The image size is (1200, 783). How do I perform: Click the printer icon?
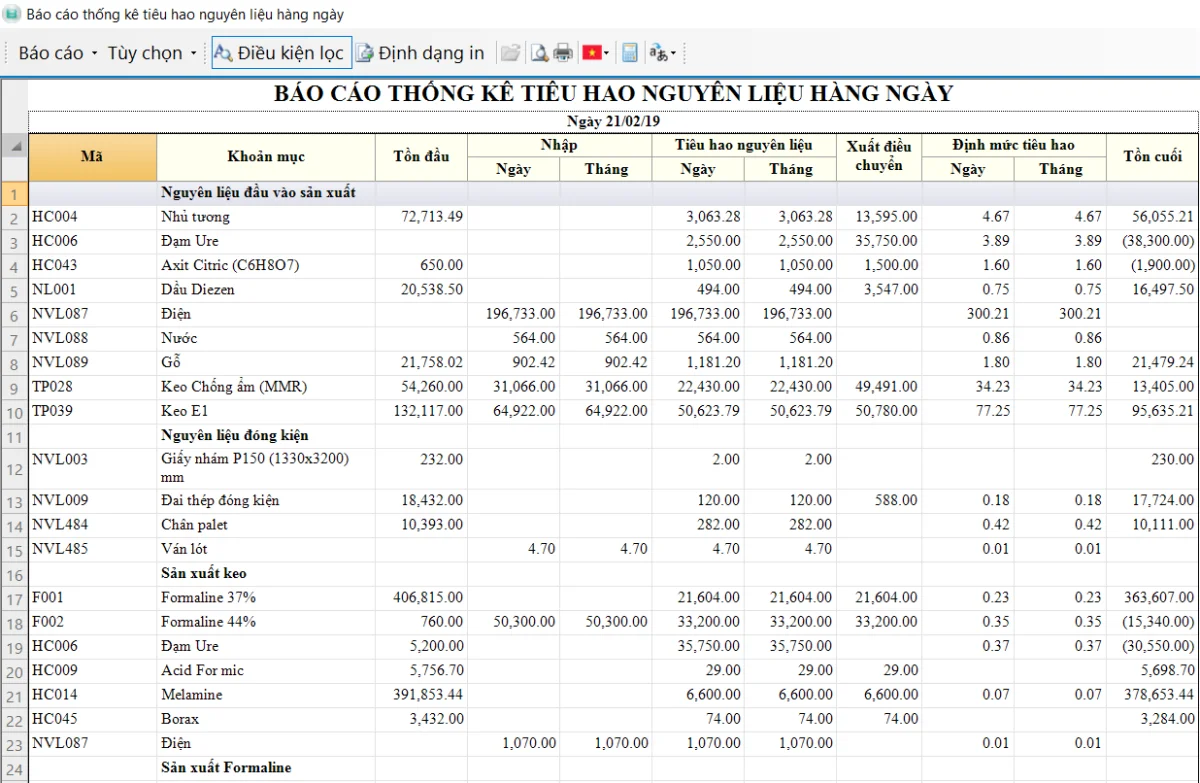click(563, 53)
